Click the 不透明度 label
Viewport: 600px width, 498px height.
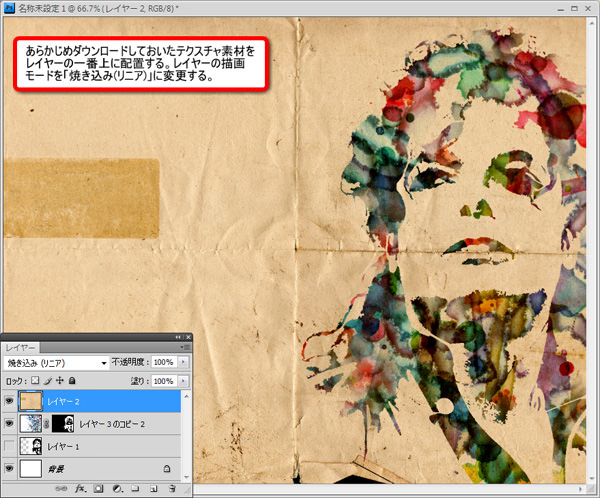click(129, 362)
